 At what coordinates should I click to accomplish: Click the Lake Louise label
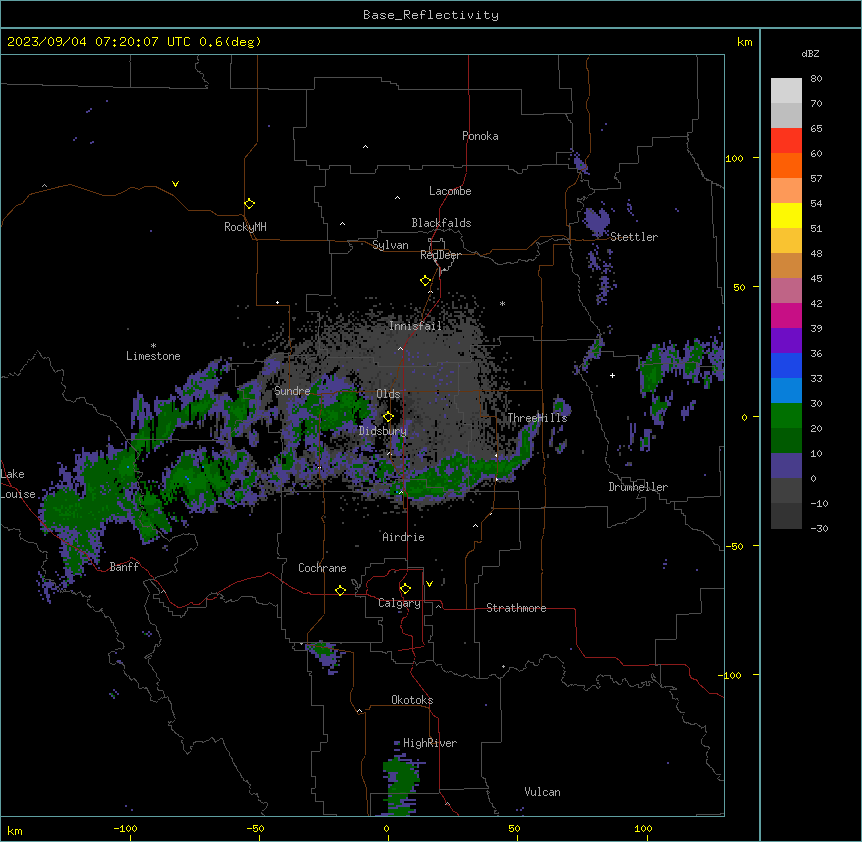tap(17, 484)
